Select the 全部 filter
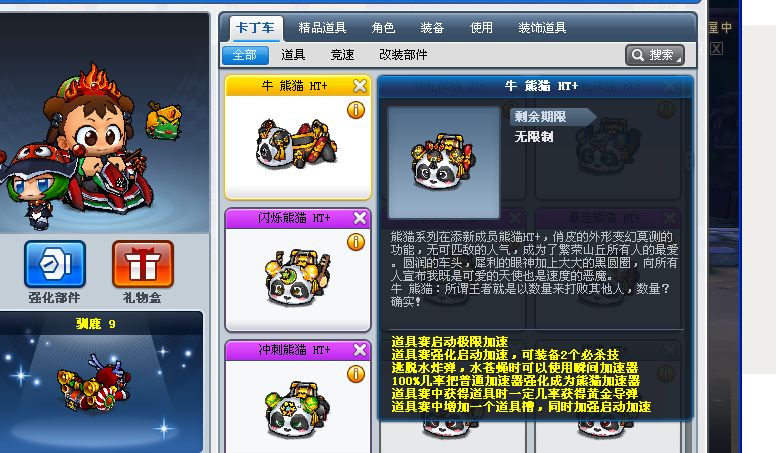This screenshot has width=776, height=453. (x=245, y=55)
